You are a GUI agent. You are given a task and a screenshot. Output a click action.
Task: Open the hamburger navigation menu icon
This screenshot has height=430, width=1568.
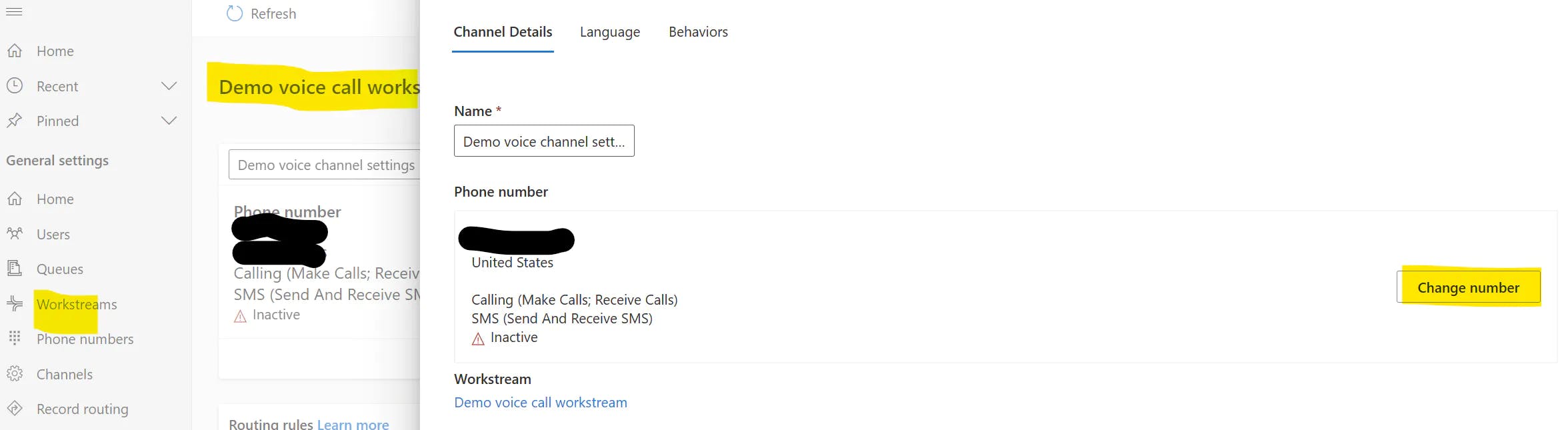coord(14,12)
